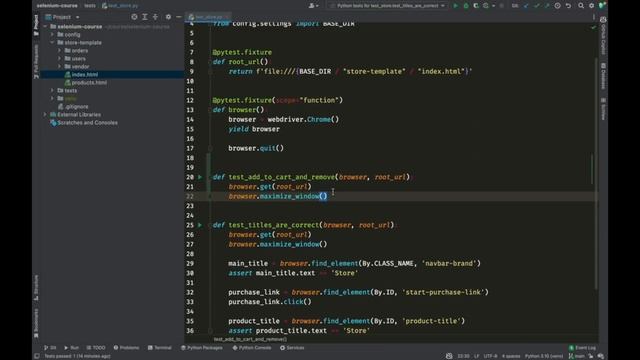Viewport: 640px width, 360px height.
Task: Open Project panel options gear
Action: click(168, 17)
